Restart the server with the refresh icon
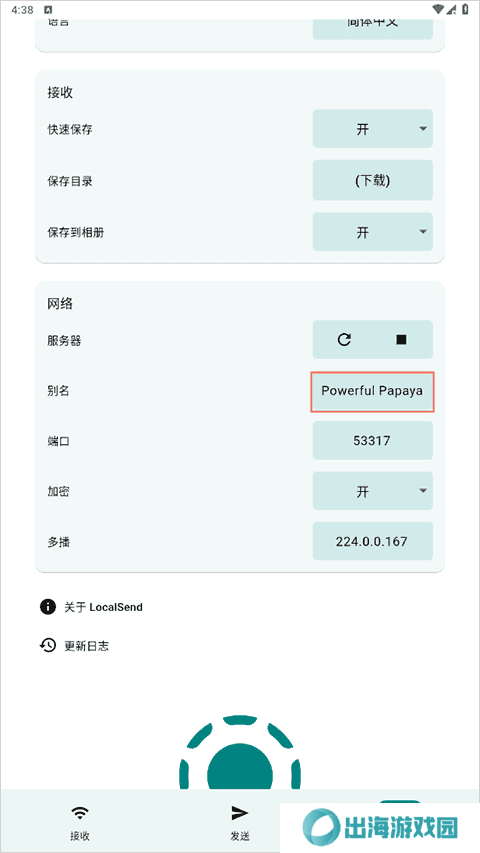 [x=344, y=339]
